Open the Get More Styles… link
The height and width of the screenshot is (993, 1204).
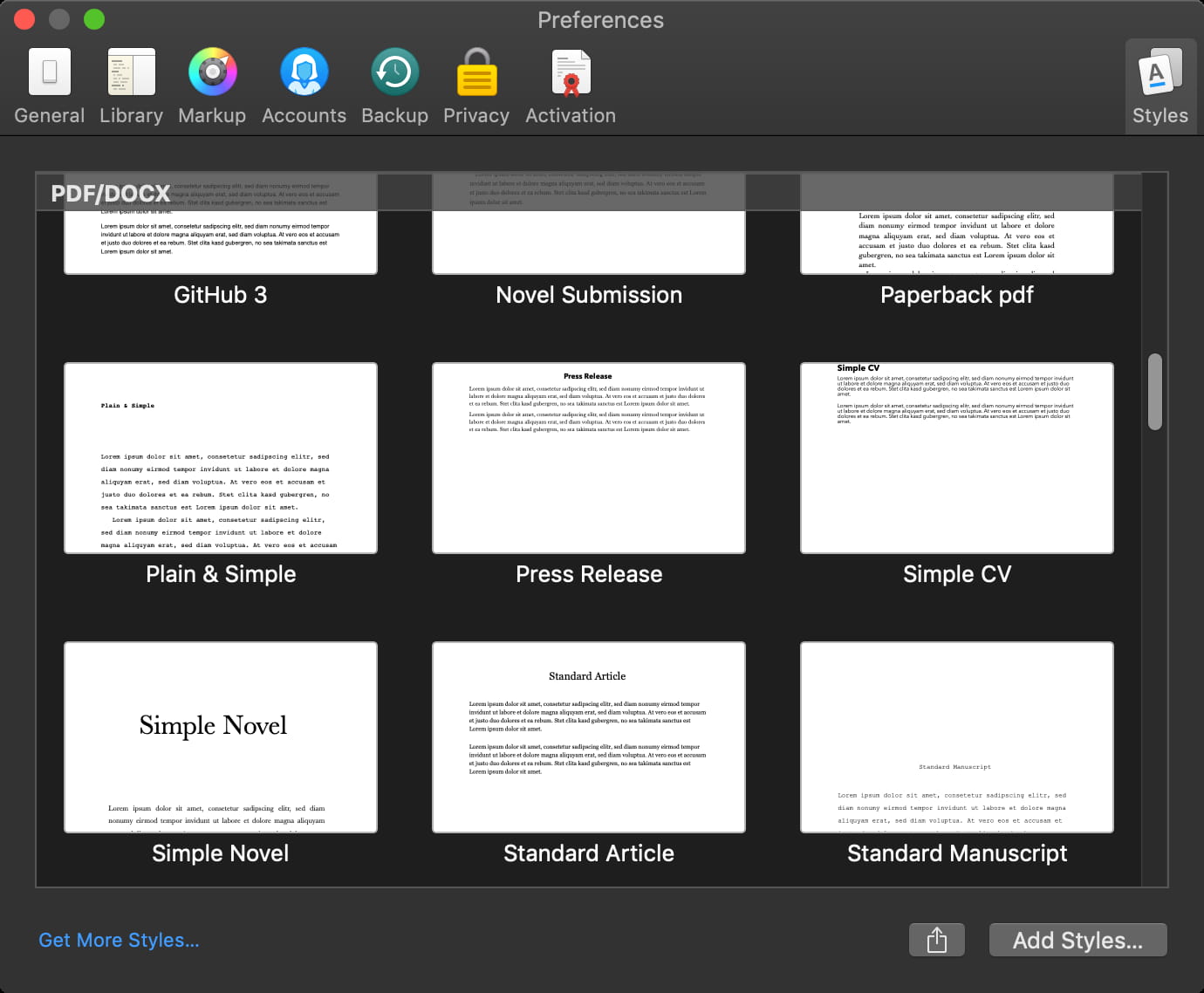click(x=119, y=940)
